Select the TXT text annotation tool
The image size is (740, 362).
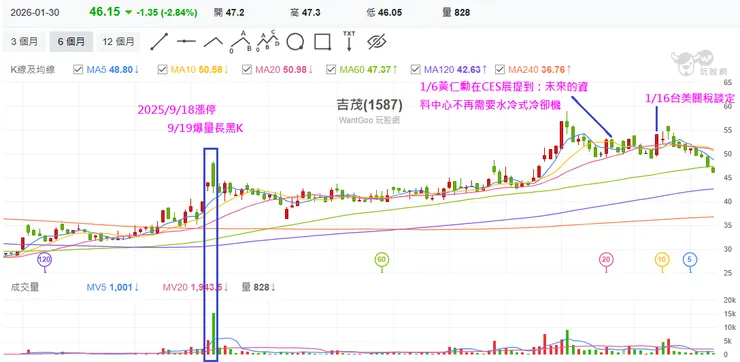coord(349,41)
